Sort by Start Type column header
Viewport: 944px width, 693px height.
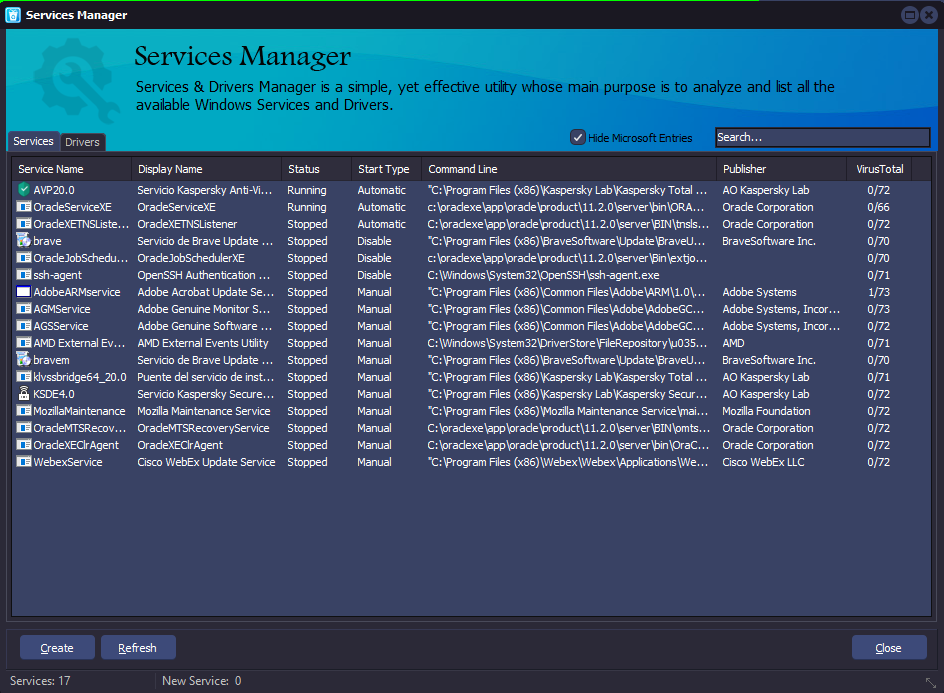click(384, 169)
